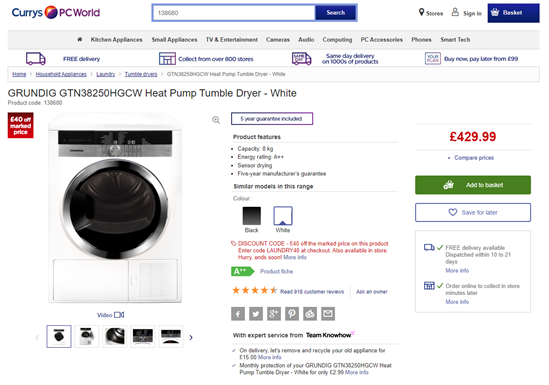
Task: Open the Stores location pin icon
Action: [422, 13]
